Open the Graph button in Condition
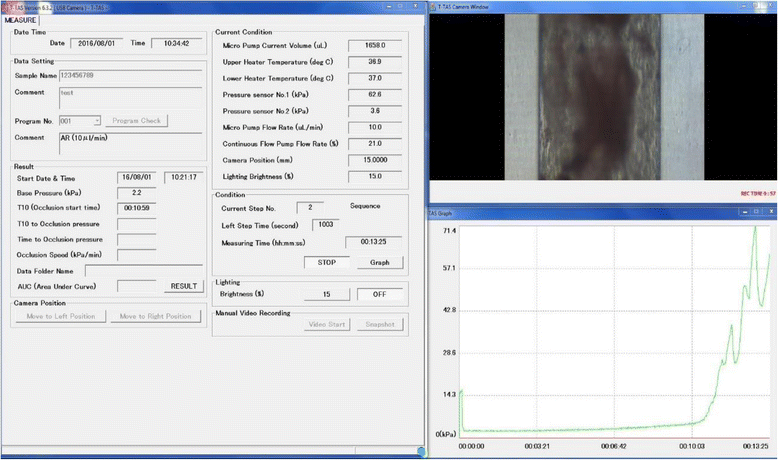This screenshot has width=778, height=460. [x=380, y=263]
